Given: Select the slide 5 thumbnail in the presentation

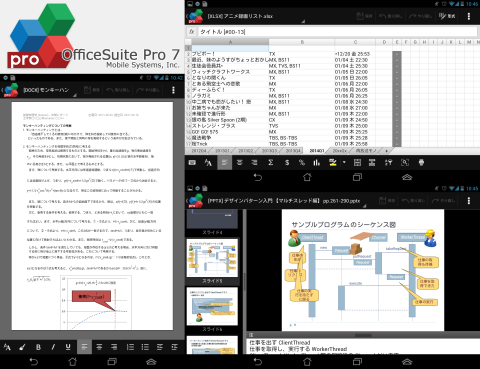Looking at the screenshot, I should 212,258.
